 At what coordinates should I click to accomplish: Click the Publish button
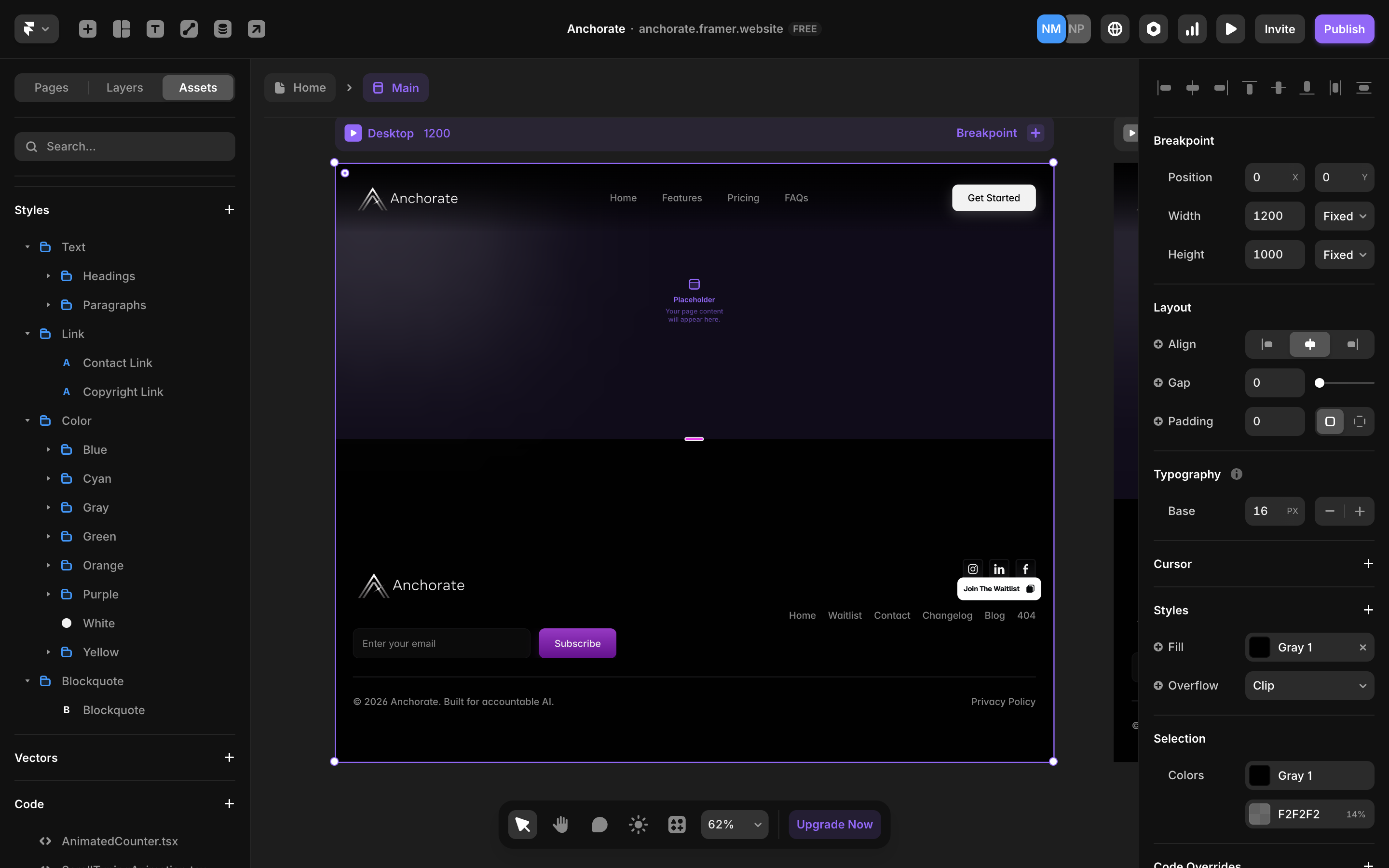tap(1344, 29)
